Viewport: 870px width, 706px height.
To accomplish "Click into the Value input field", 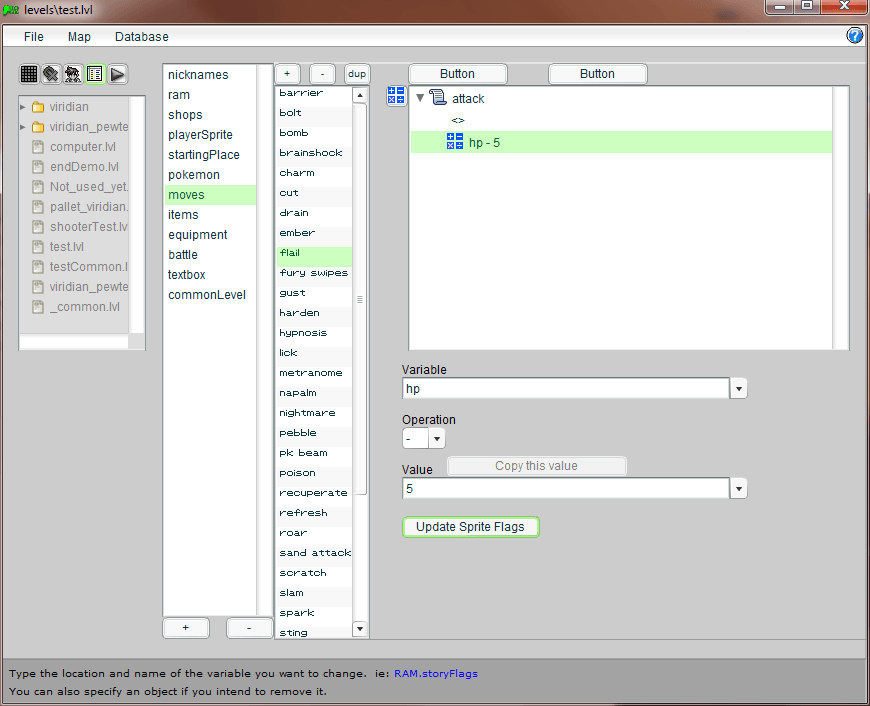I will pos(565,489).
